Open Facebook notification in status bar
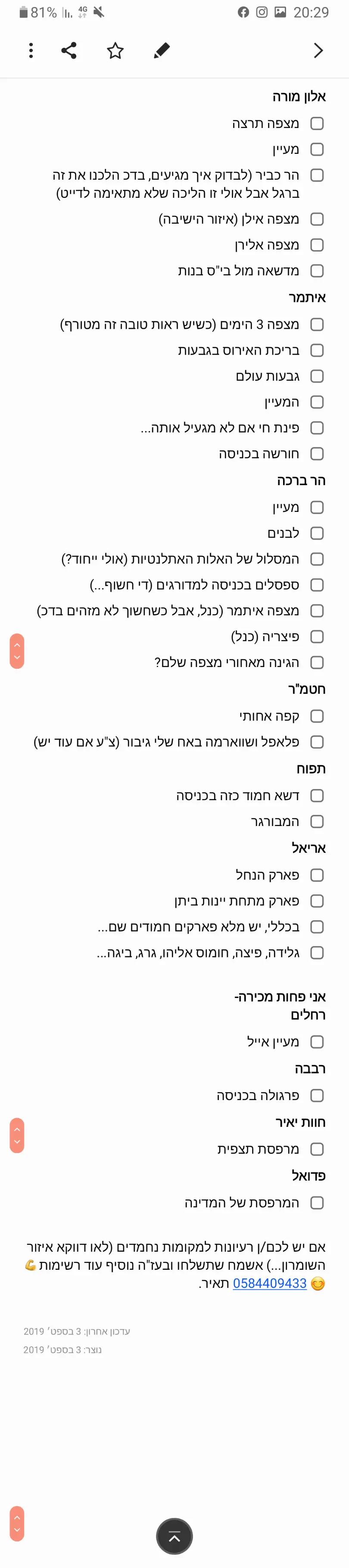The image size is (349, 1568). tap(243, 12)
